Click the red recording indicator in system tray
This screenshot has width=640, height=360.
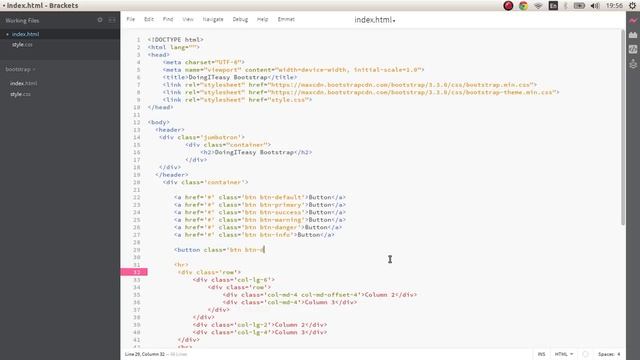point(508,6)
